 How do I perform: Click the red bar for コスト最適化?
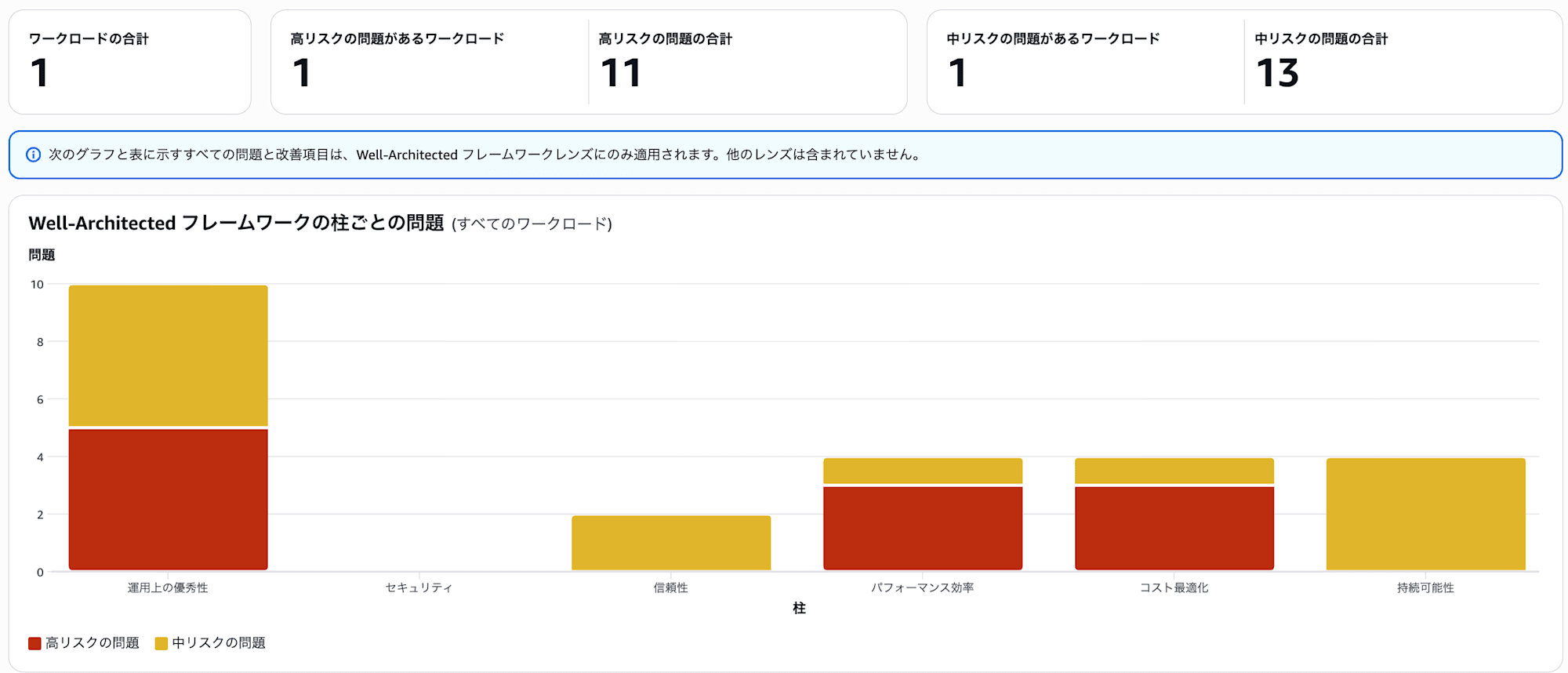1174,529
